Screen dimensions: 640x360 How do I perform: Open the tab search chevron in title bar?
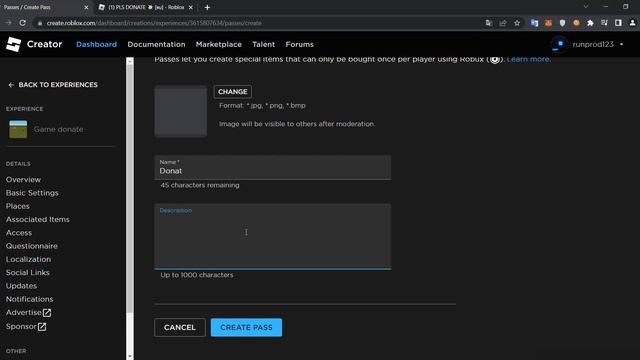tap(586, 7)
